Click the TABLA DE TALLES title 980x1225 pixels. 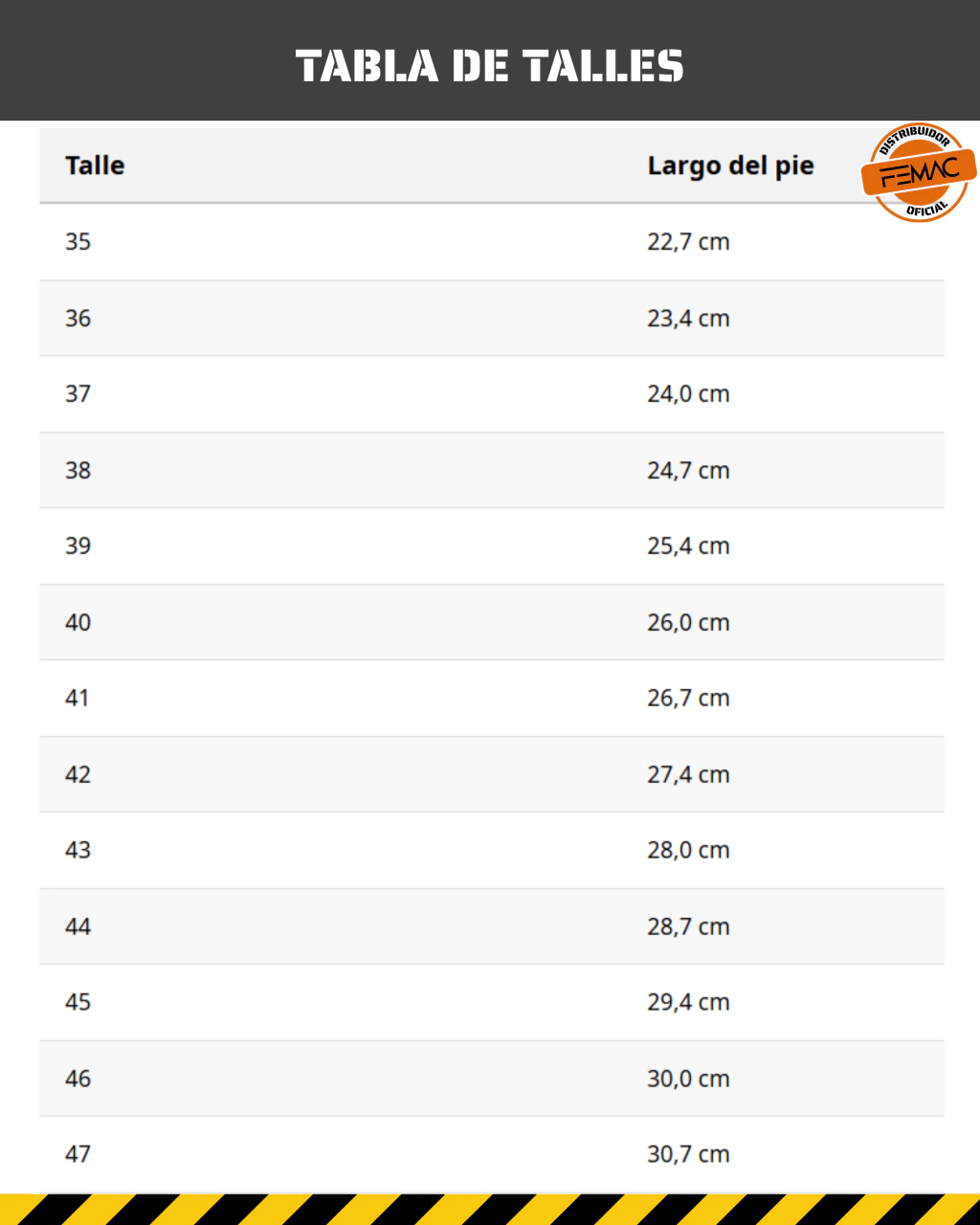tap(490, 66)
